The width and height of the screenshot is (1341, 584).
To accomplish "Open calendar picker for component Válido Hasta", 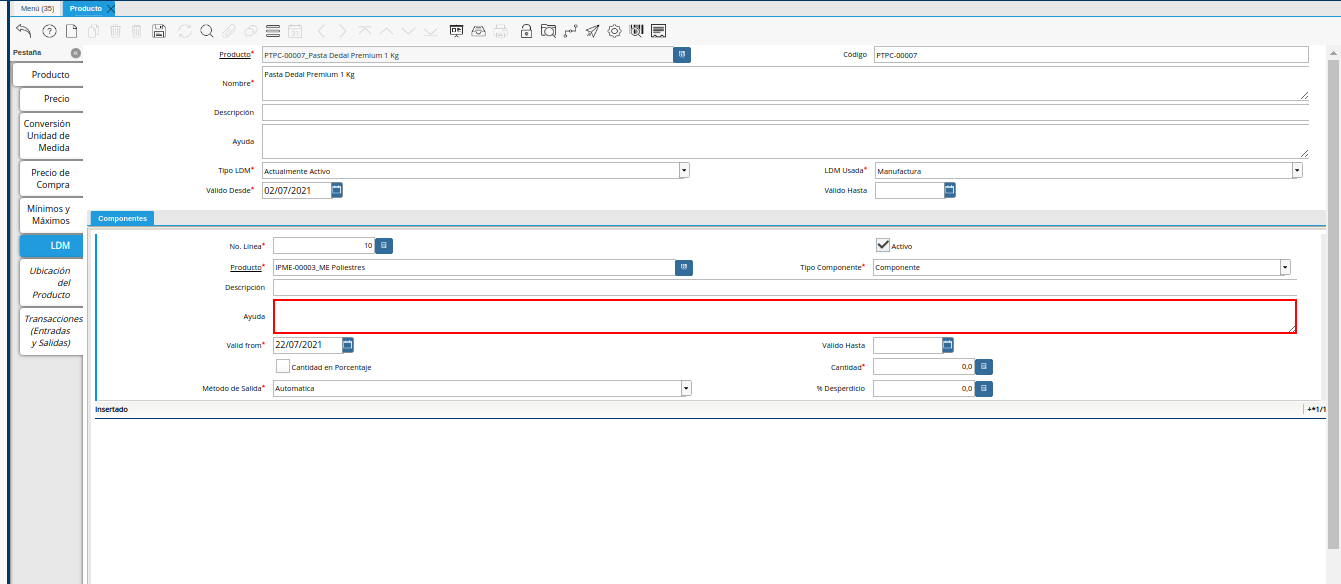I will point(948,345).
